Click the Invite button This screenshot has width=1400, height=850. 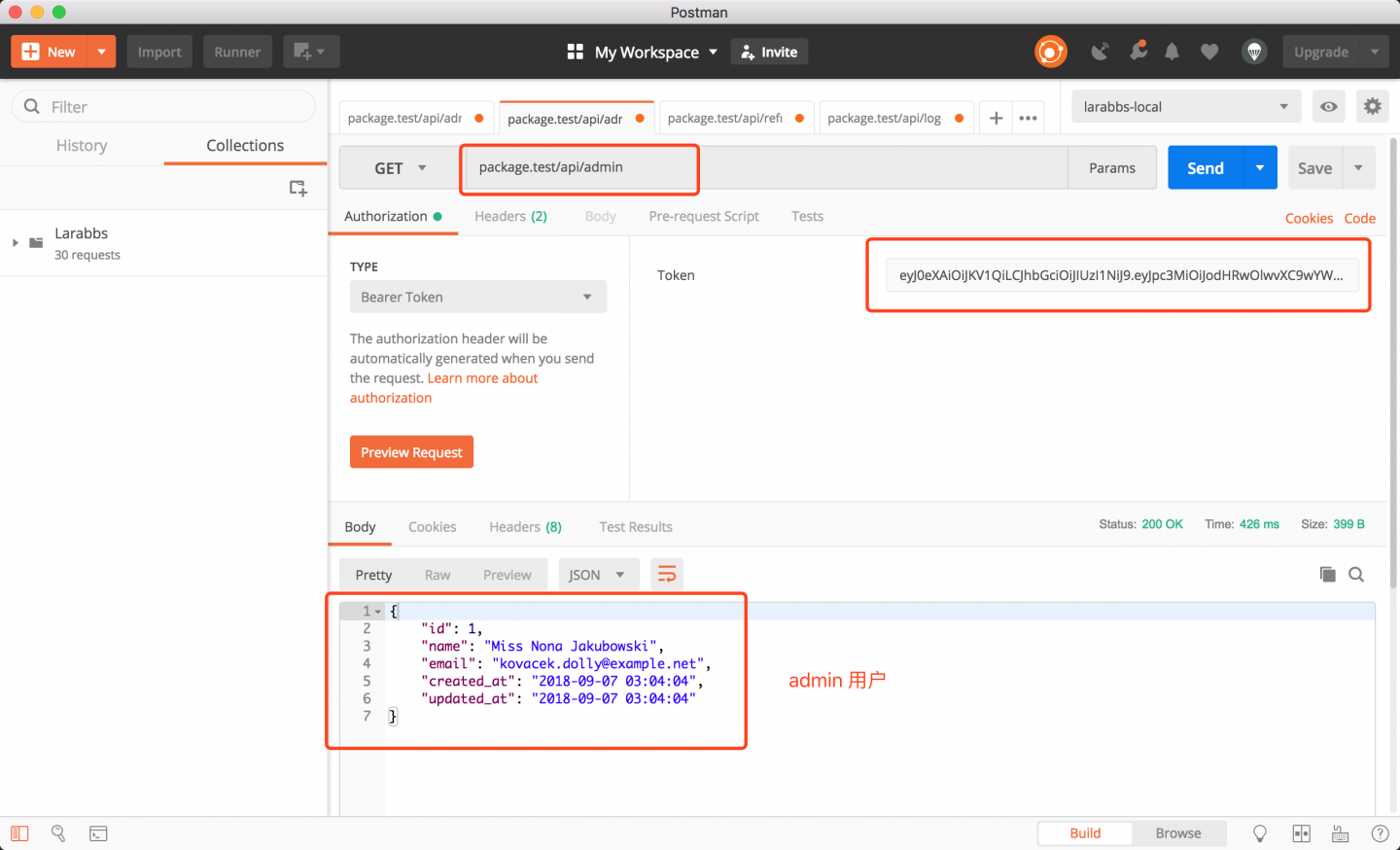[769, 52]
